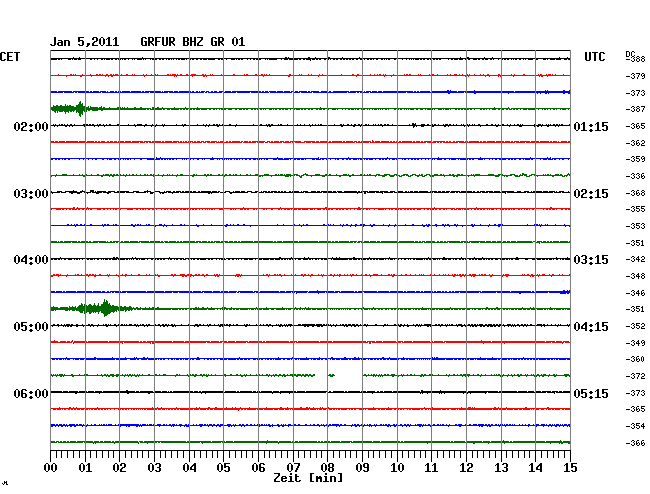The image size is (650, 494).
Task: Click the 05:15 UTC time label
Action: pos(591,393)
